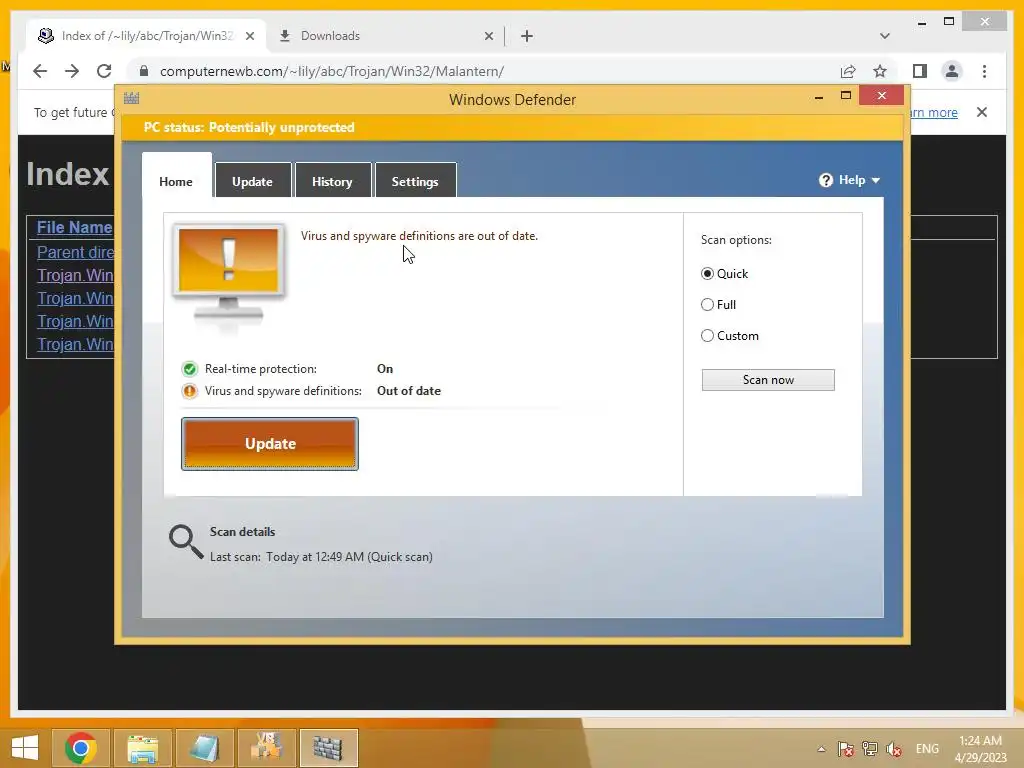Image resolution: width=1024 pixels, height=768 pixels.
Task: Click the ENG language indicator
Action: pyautogui.click(x=927, y=749)
